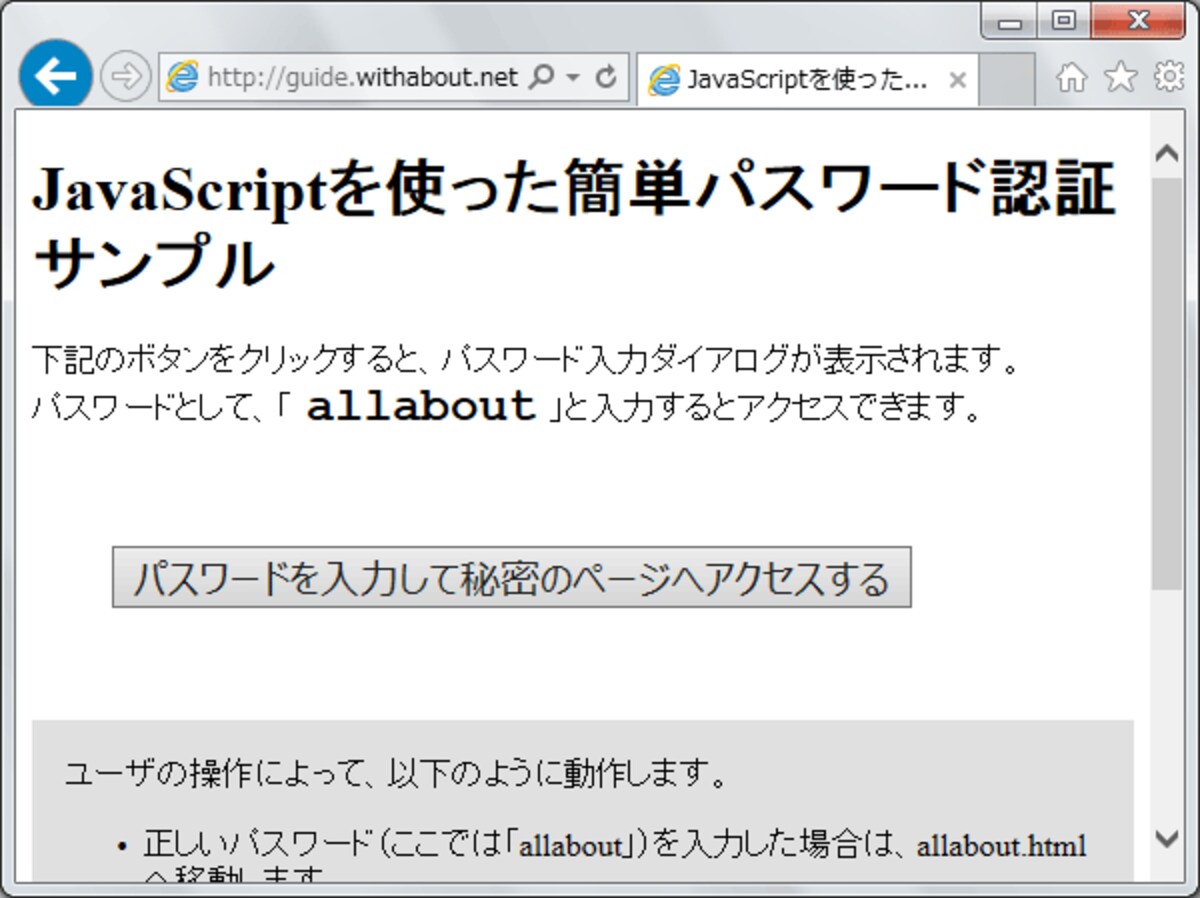Refresh the page with the reload icon

pos(605,78)
